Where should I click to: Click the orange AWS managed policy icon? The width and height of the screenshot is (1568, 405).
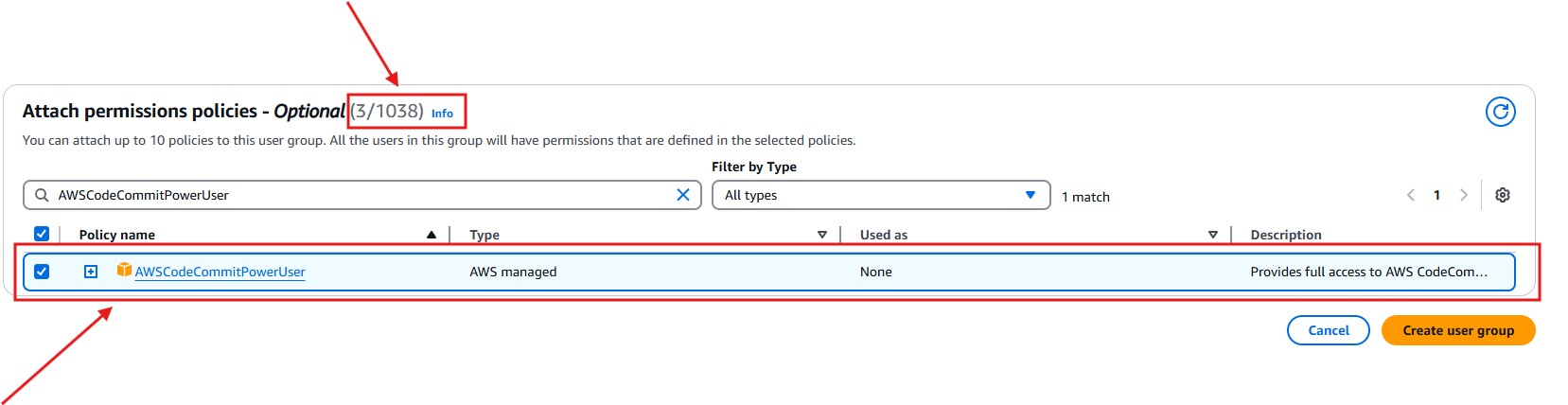(x=123, y=271)
